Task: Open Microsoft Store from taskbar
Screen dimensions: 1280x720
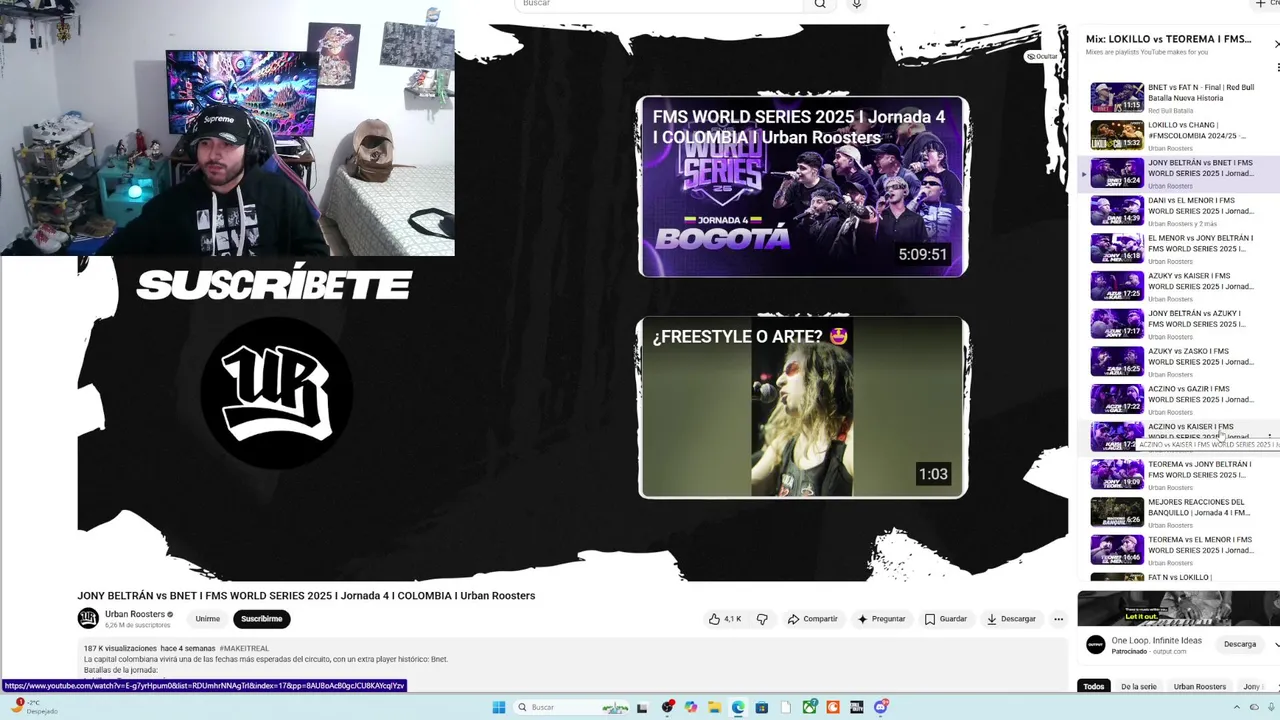Action: coord(762,707)
